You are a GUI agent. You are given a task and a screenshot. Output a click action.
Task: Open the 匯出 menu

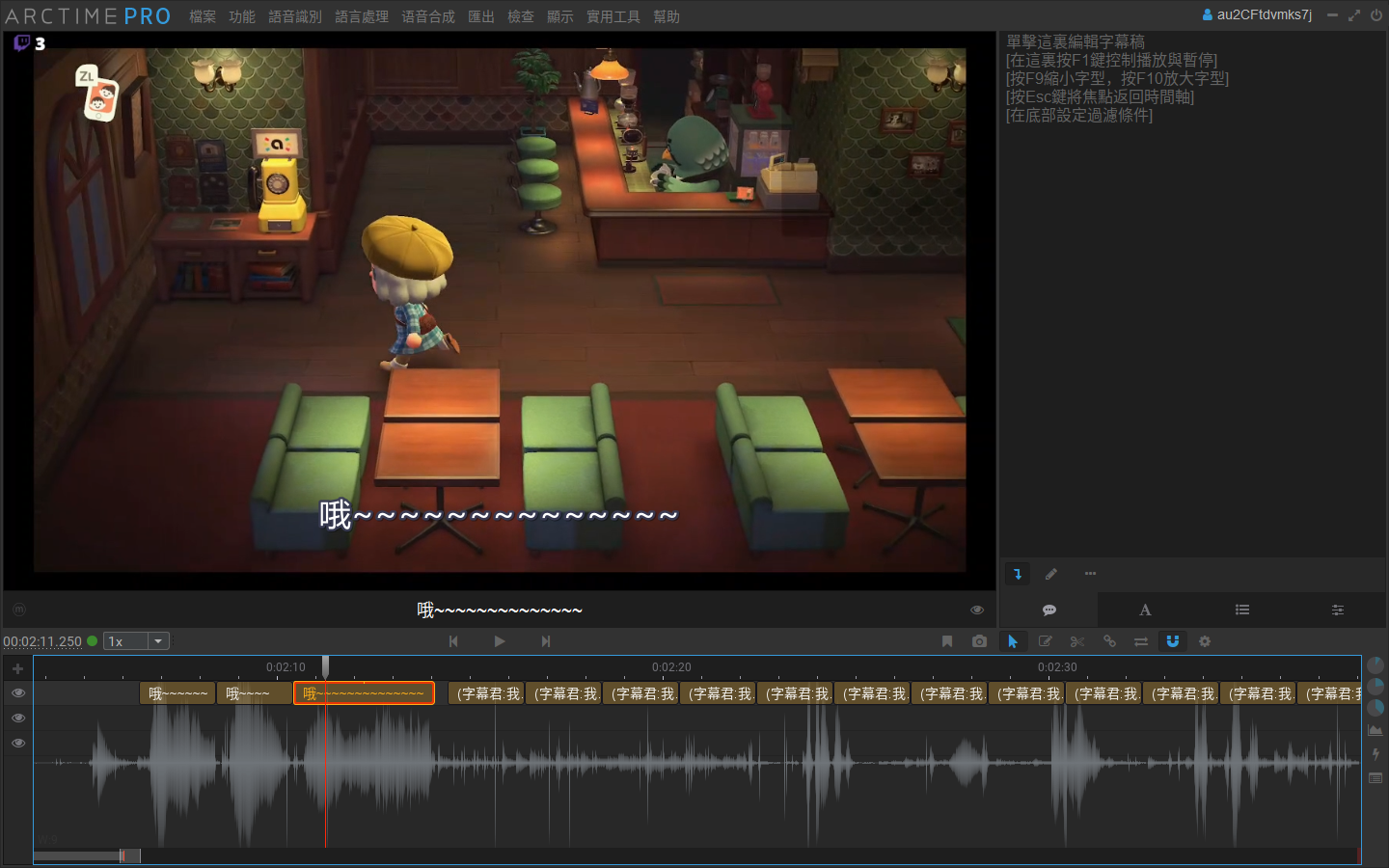(481, 16)
